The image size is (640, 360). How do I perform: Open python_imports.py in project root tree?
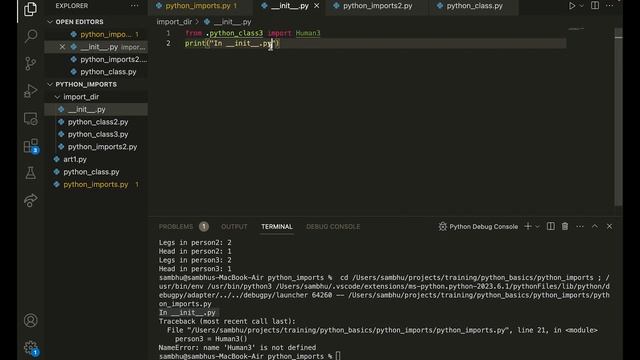96,184
